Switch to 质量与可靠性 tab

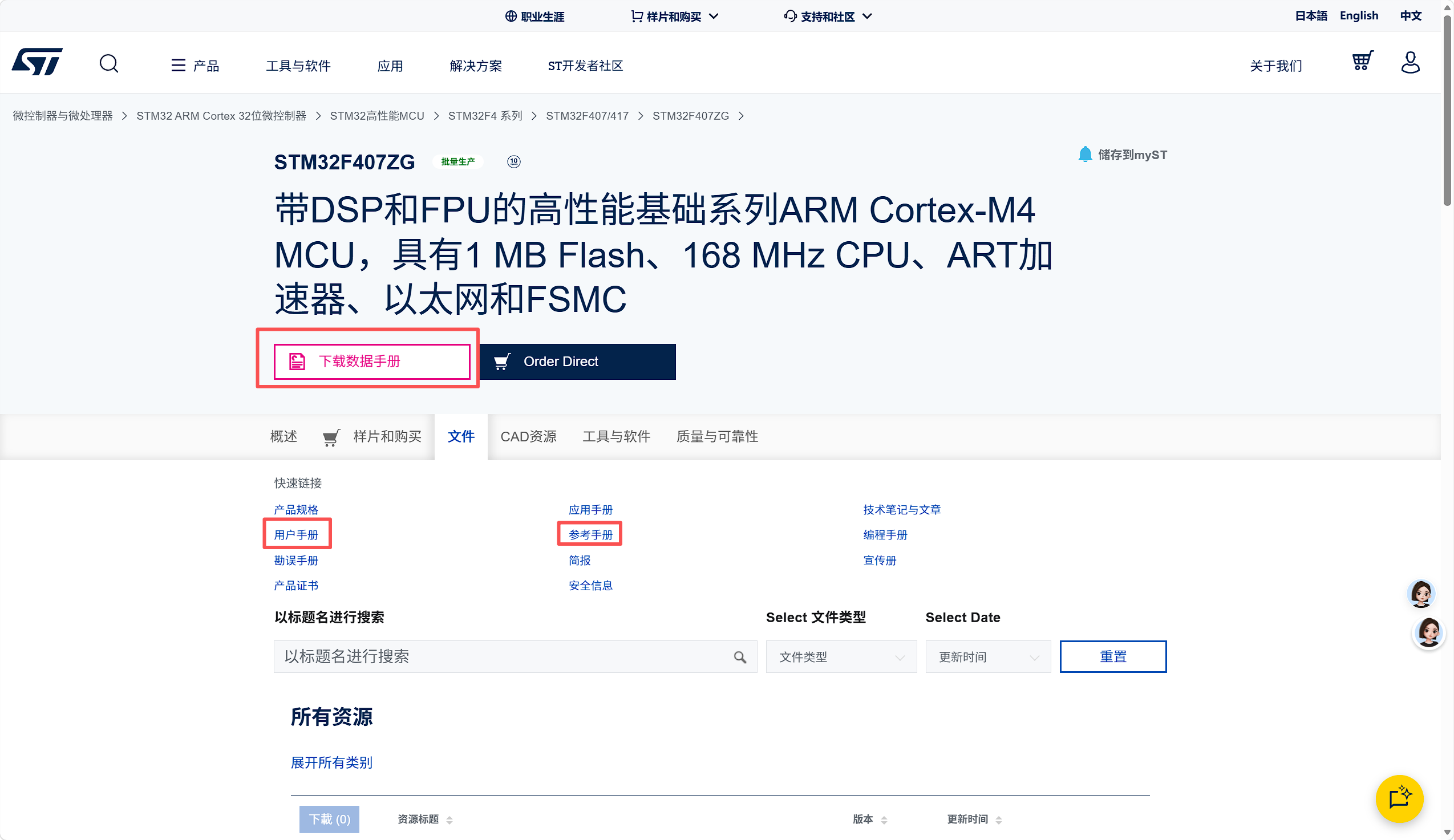pos(717,437)
